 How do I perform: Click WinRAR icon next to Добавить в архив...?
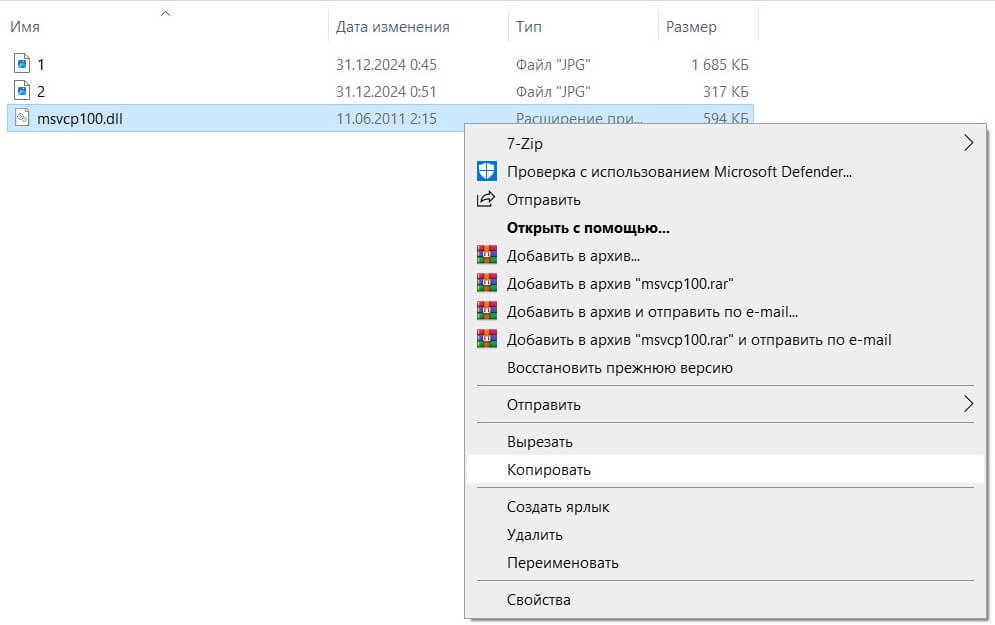point(486,255)
